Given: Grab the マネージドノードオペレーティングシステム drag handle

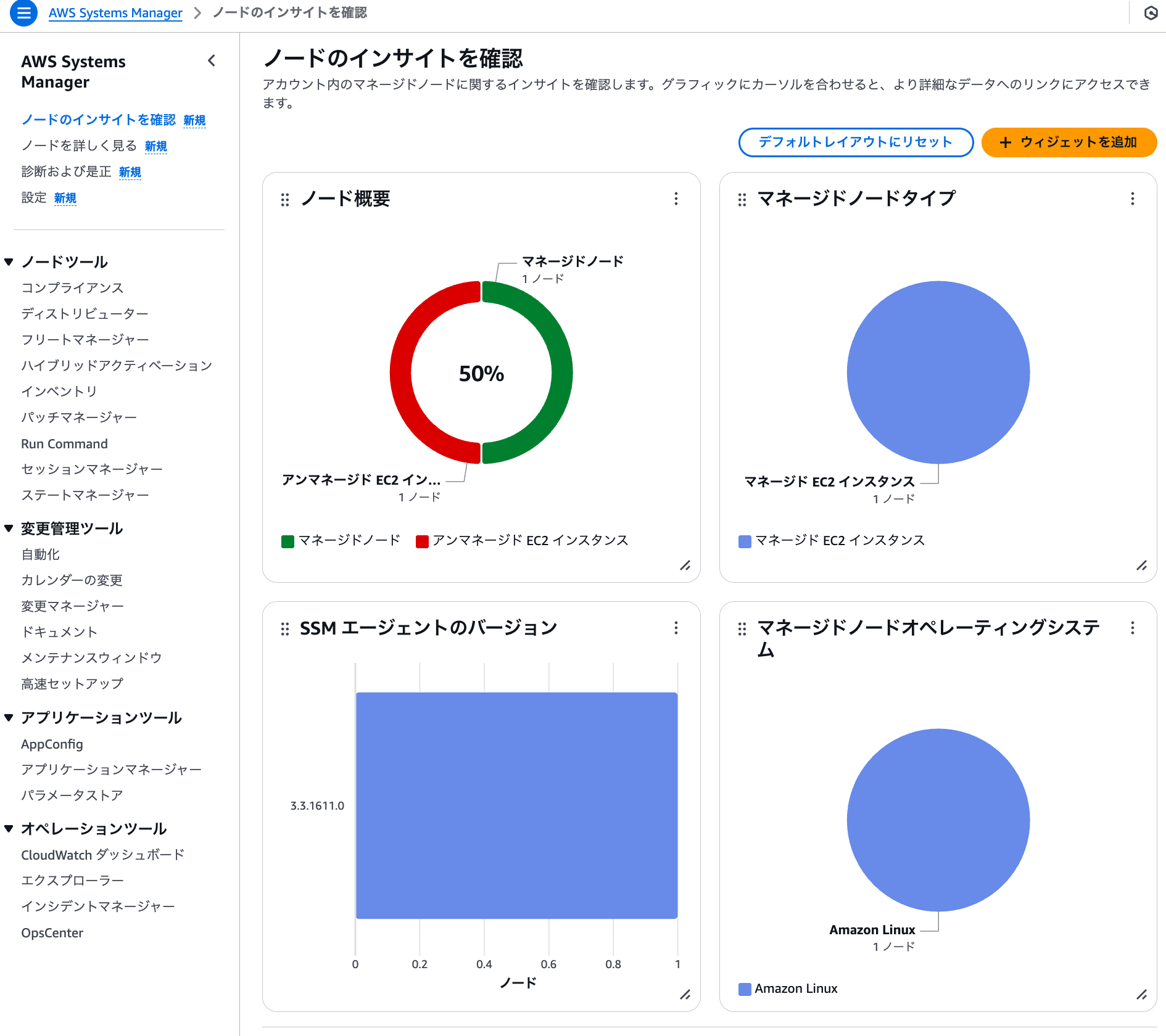Looking at the screenshot, I should pyautogui.click(x=742, y=628).
